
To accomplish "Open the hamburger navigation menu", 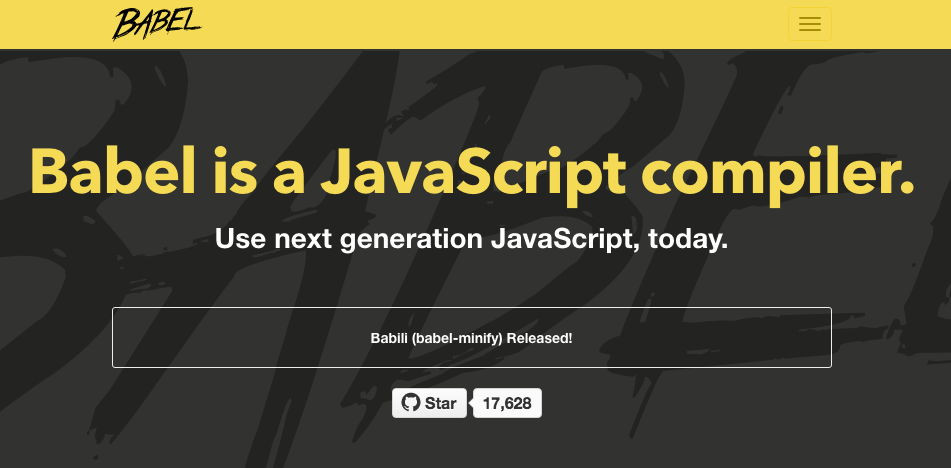I will [810, 24].
